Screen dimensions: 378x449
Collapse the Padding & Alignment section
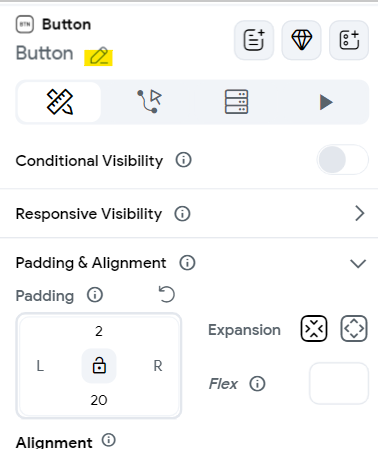click(358, 263)
